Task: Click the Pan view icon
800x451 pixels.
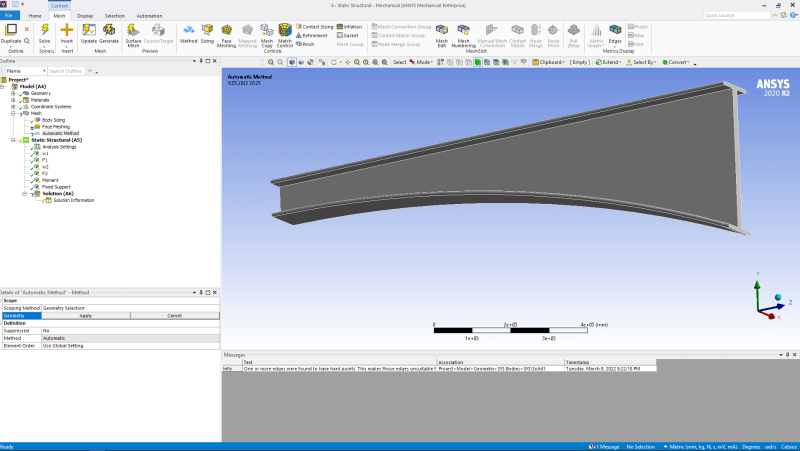Action: (x=347, y=62)
